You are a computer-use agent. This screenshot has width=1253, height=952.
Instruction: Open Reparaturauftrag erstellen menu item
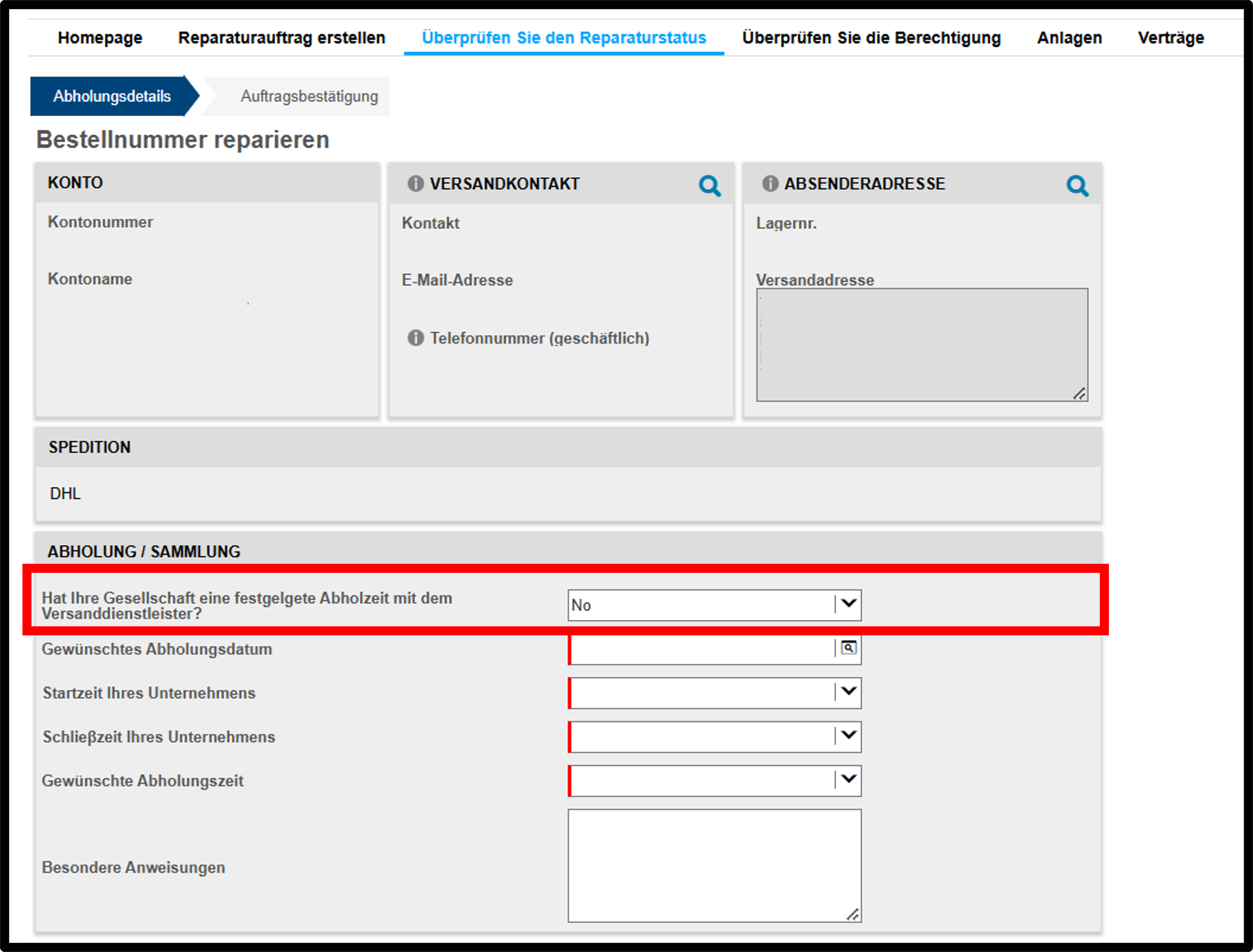click(282, 38)
